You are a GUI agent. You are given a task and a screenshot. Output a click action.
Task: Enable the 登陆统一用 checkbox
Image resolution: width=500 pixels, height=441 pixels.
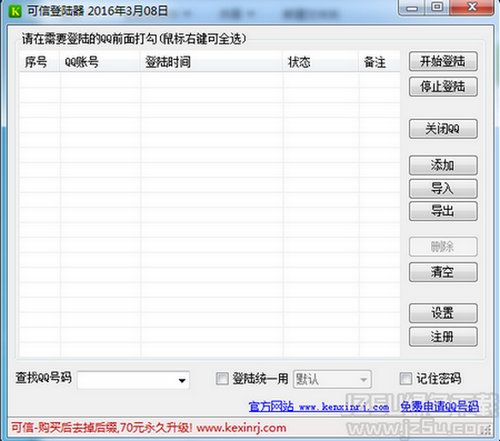222,379
